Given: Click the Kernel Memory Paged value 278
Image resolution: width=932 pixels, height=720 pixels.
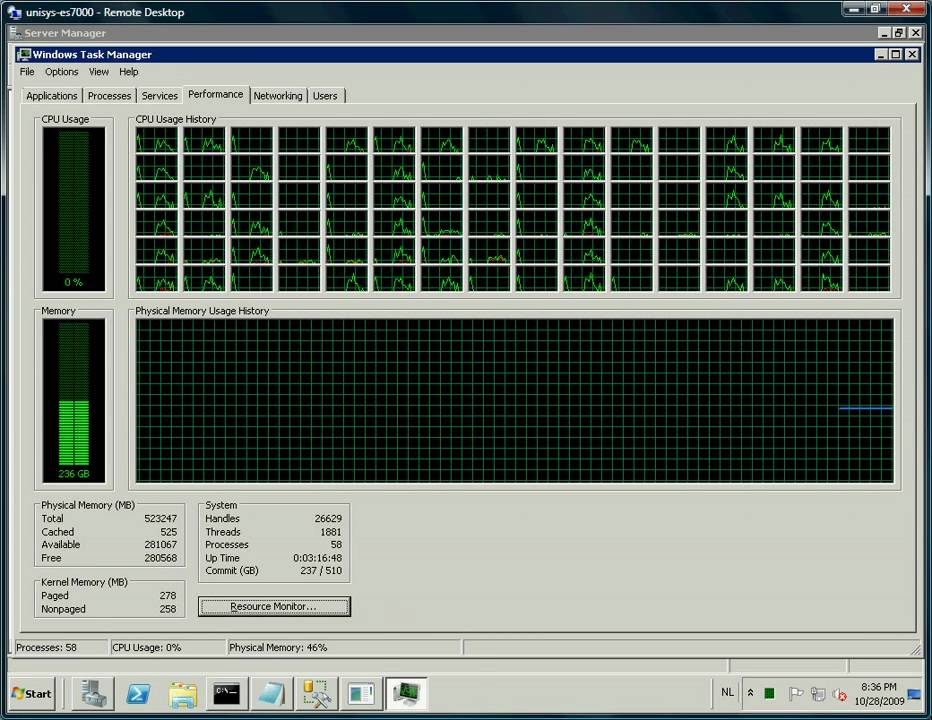Looking at the screenshot, I should point(168,596).
